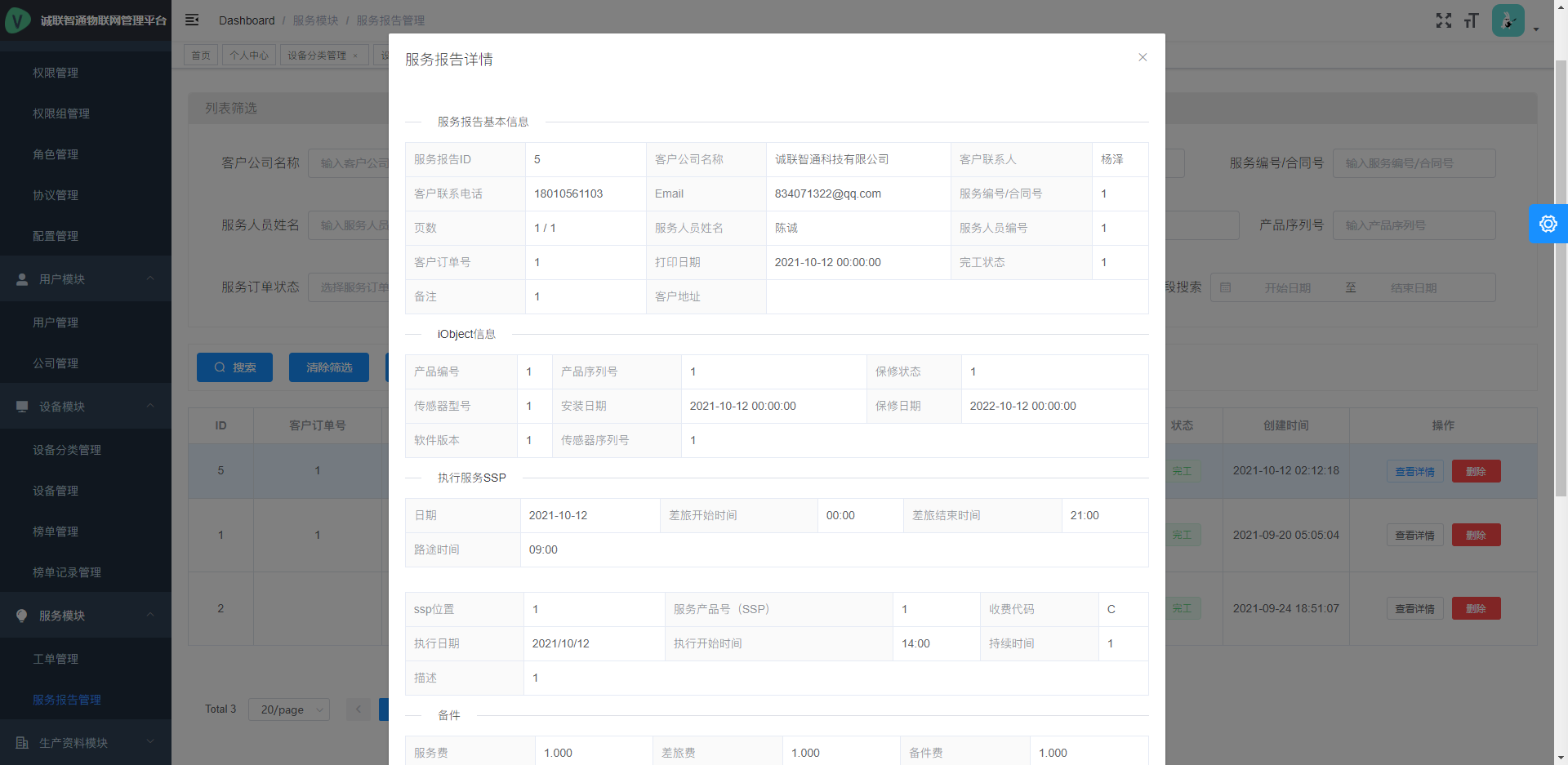The width and height of the screenshot is (1568, 765).
Task: Toggle the sidebar hamburger menu icon
Action: [192, 20]
